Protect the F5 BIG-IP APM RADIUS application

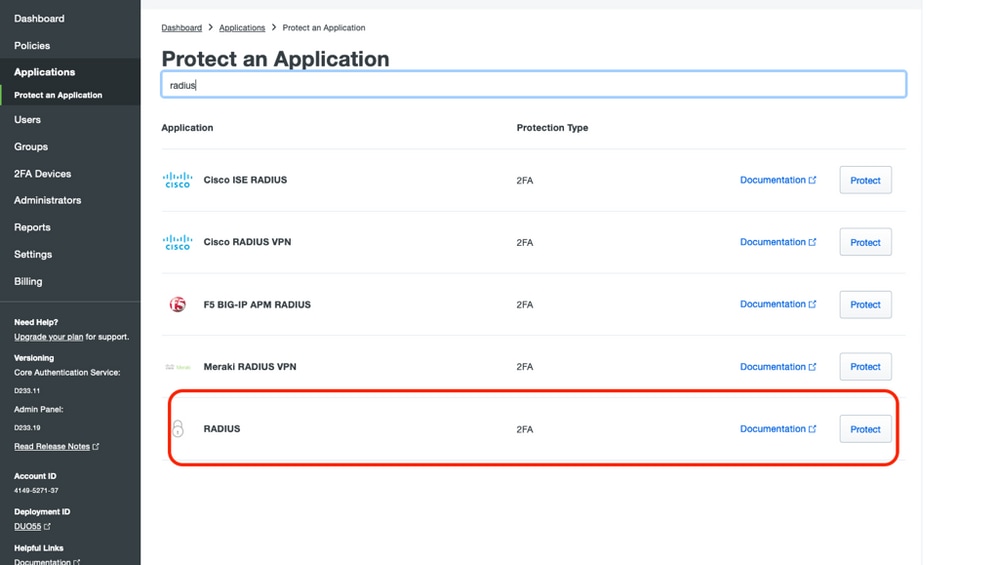click(x=865, y=304)
